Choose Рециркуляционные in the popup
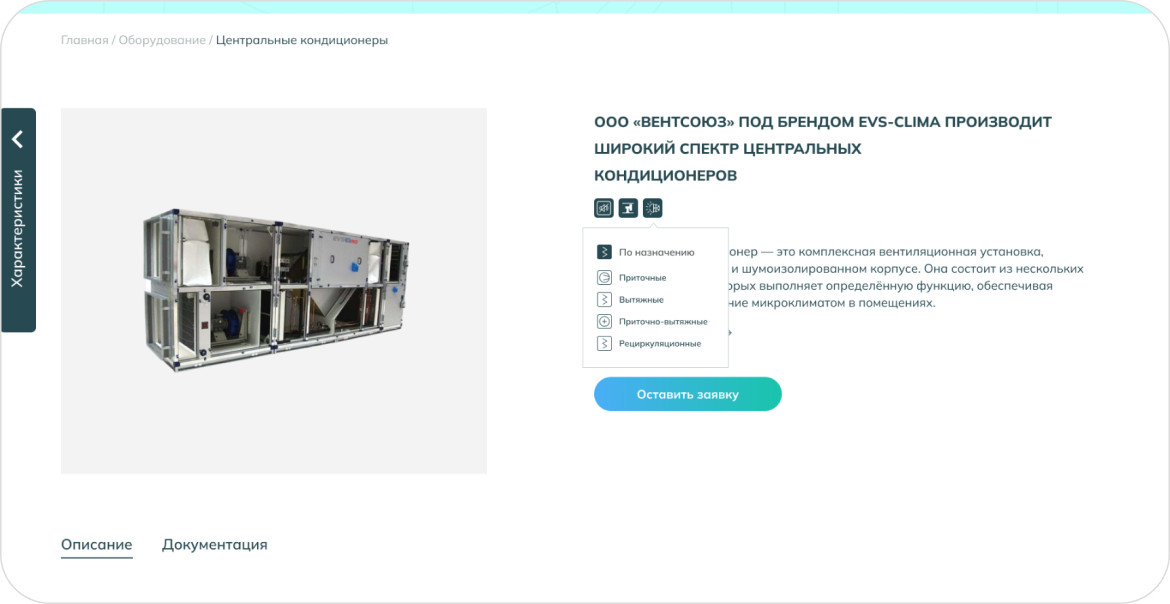Screen dimensions: 1170x604 coord(660,343)
